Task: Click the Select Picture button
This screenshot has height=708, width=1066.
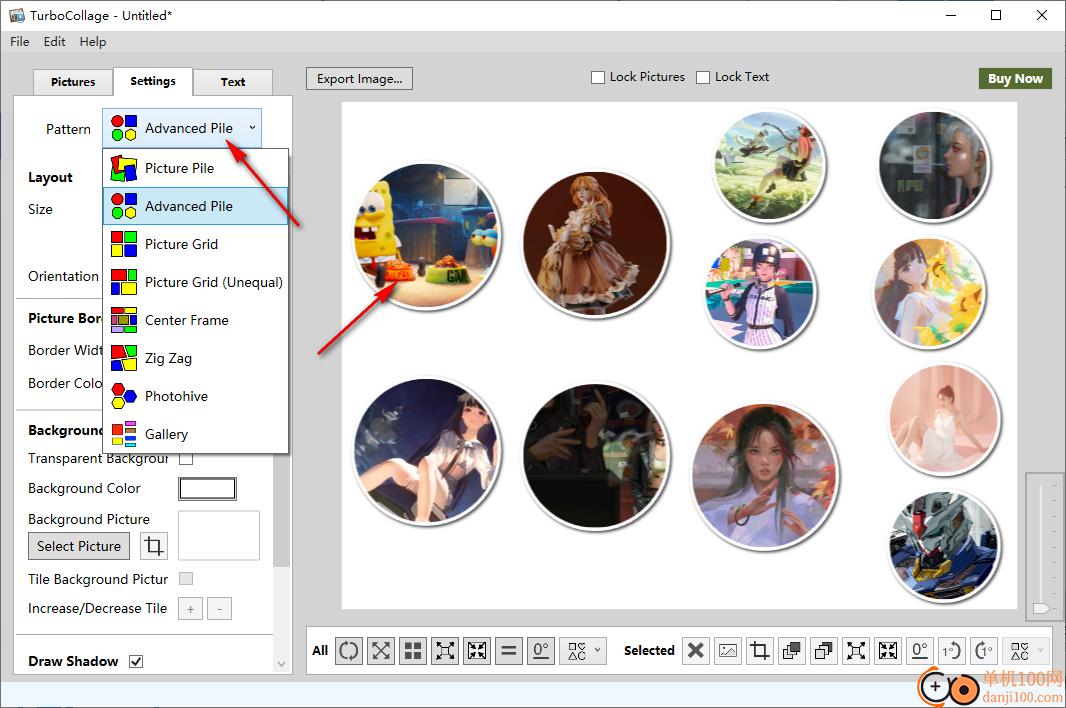Action: point(79,546)
